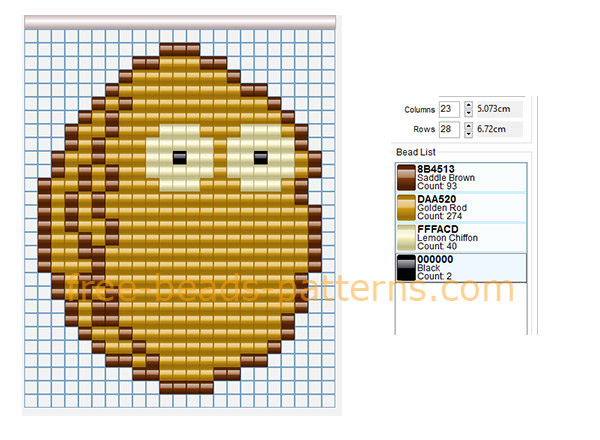The image size is (600, 440).
Task: Click the 'Bead List' heading
Action: click(x=416, y=152)
